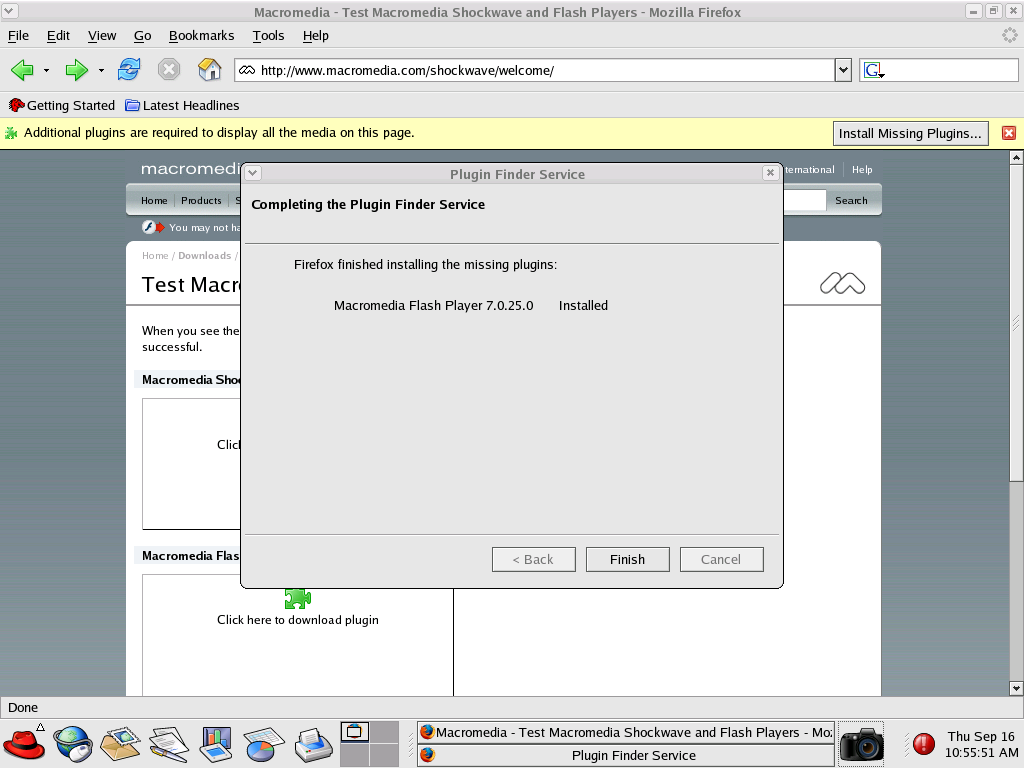The width and height of the screenshot is (1024, 768).
Task: Click the Macromedia logo at right of heading
Action: coord(842,283)
